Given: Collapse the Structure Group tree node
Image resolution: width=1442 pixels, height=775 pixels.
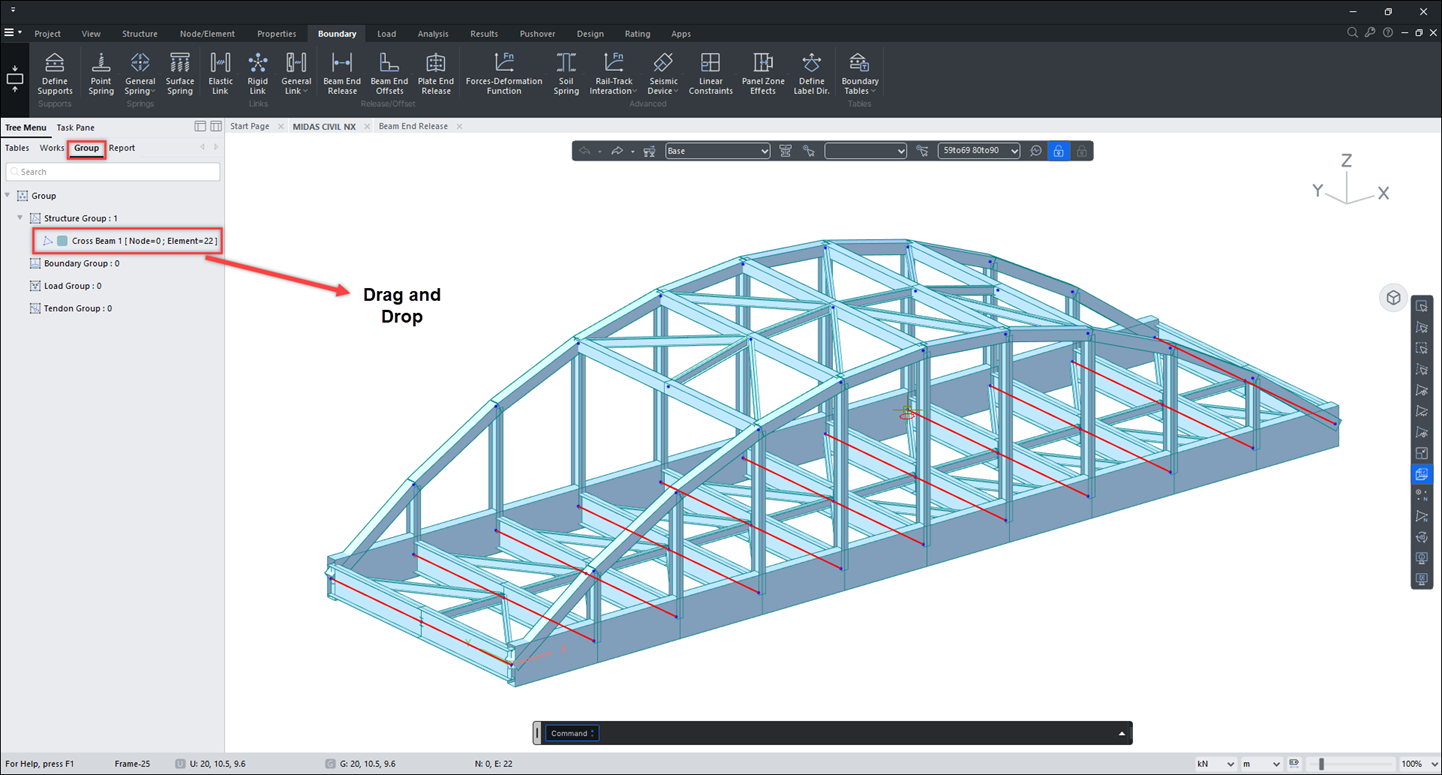Looking at the screenshot, I should click(20, 218).
